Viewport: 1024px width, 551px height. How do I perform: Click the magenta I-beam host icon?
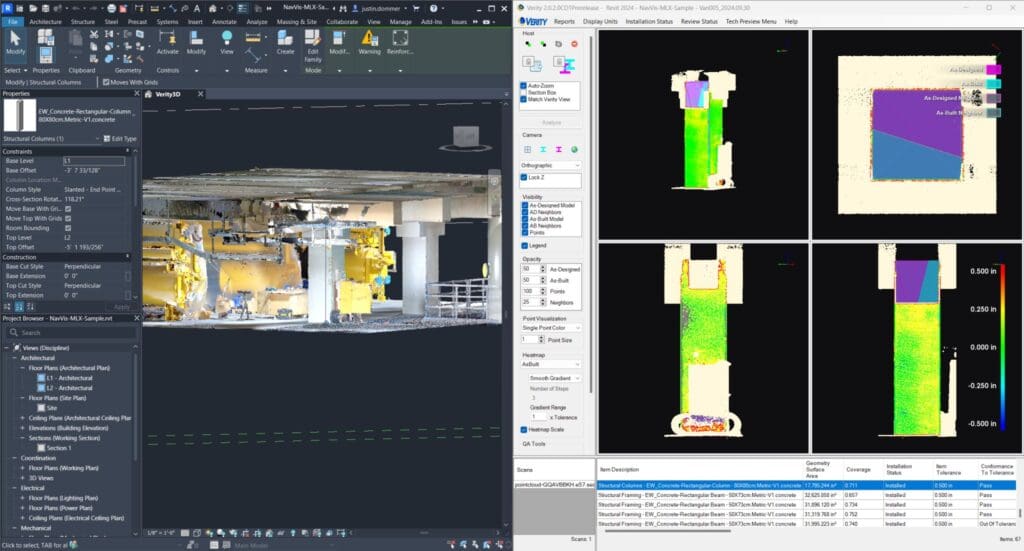click(564, 66)
